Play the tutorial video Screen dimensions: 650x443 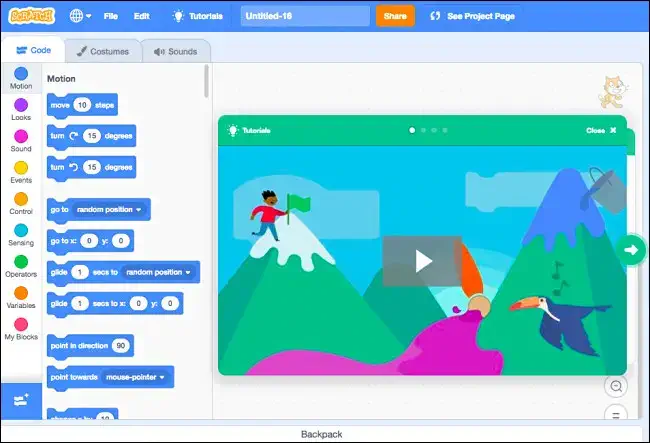click(x=422, y=261)
